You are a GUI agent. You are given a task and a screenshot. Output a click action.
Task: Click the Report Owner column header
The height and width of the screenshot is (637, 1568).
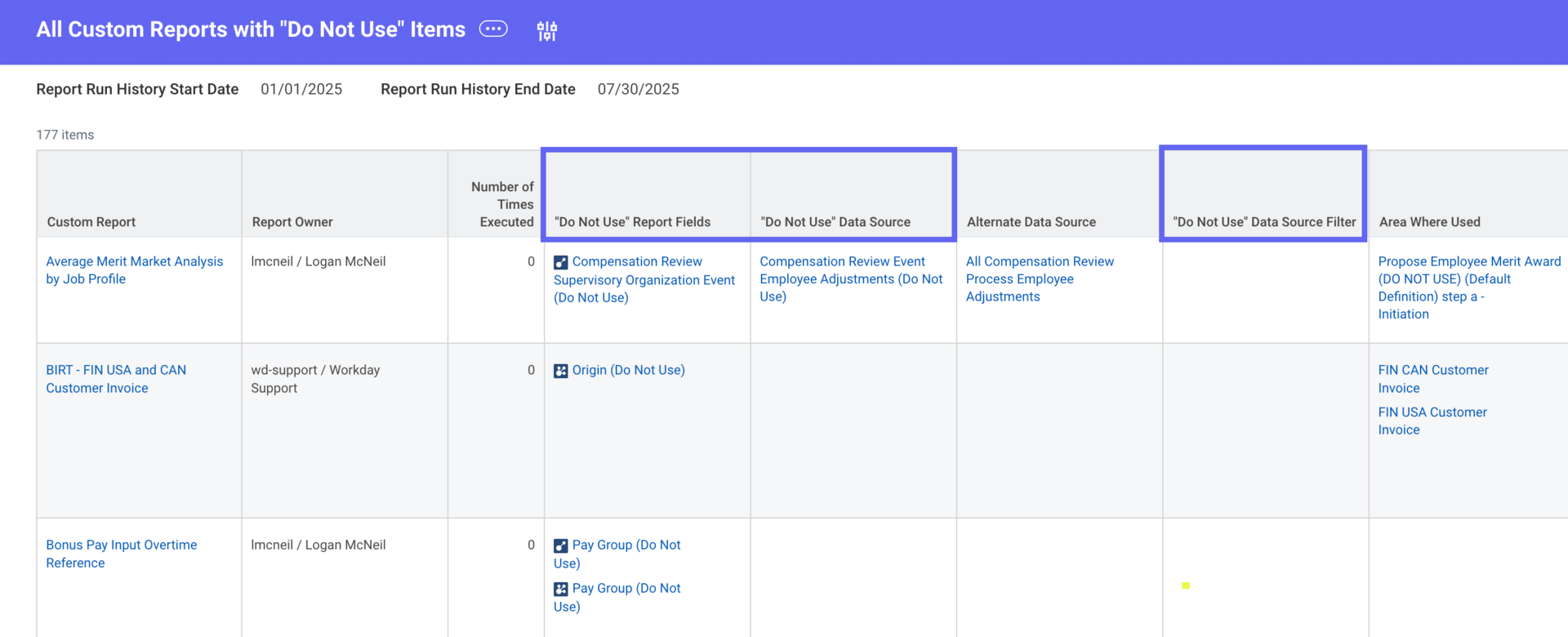[x=292, y=222]
